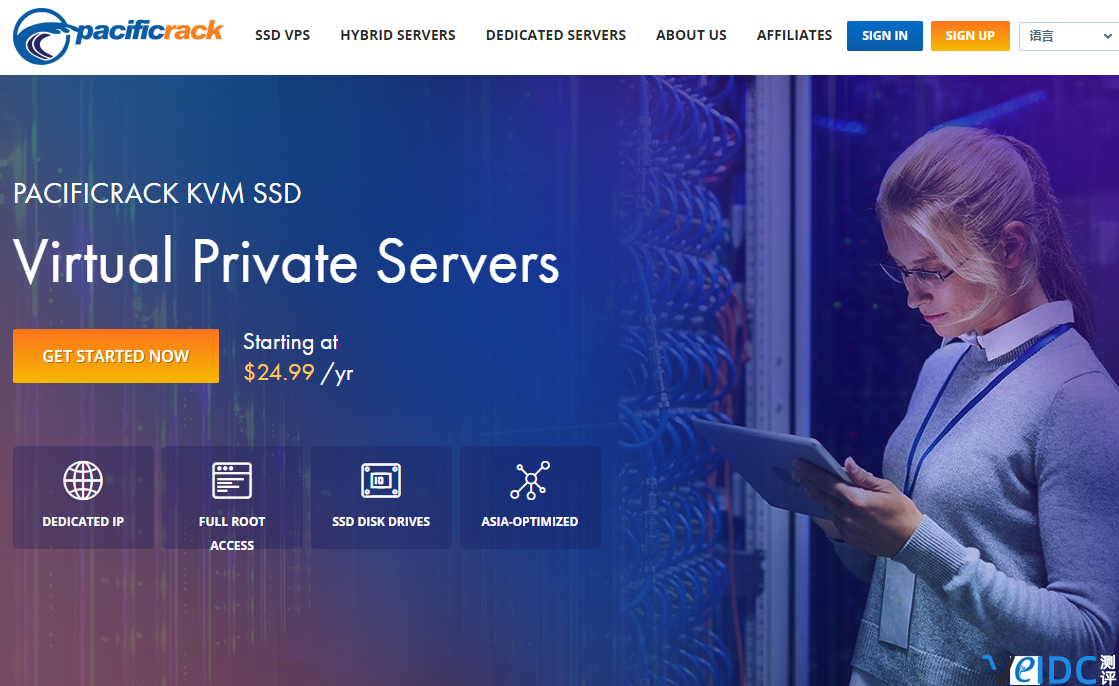Open the SSD VPS menu
Screen dimensions: 1119x686
(x=282, y=35)
